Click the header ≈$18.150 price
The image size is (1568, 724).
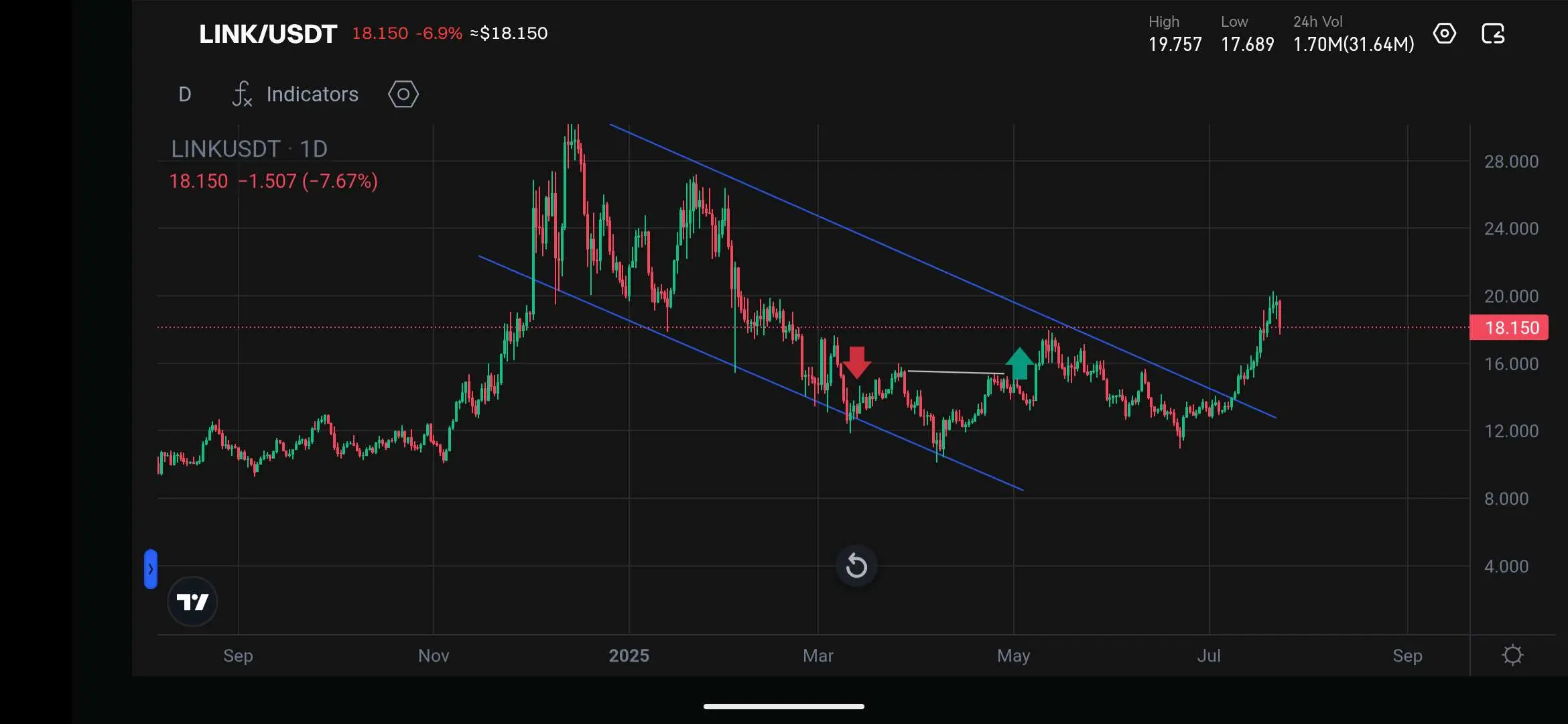[x=509, y=34]
